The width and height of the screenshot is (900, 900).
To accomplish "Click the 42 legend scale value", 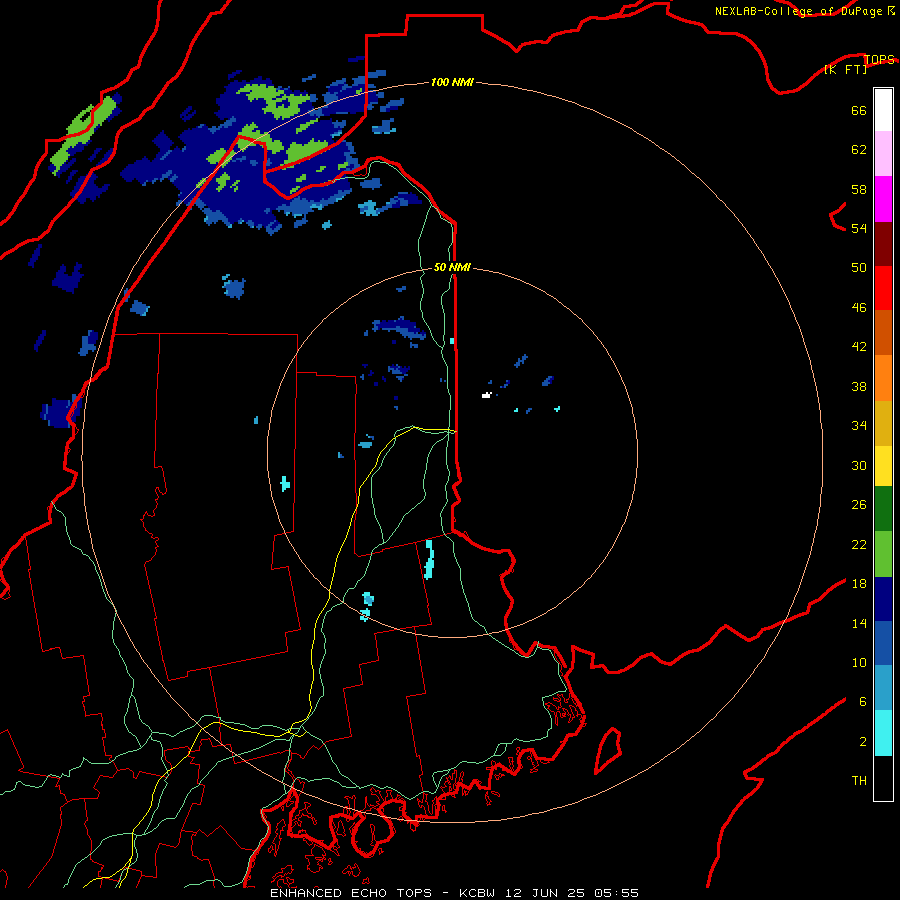I will (x=859, y=347).
